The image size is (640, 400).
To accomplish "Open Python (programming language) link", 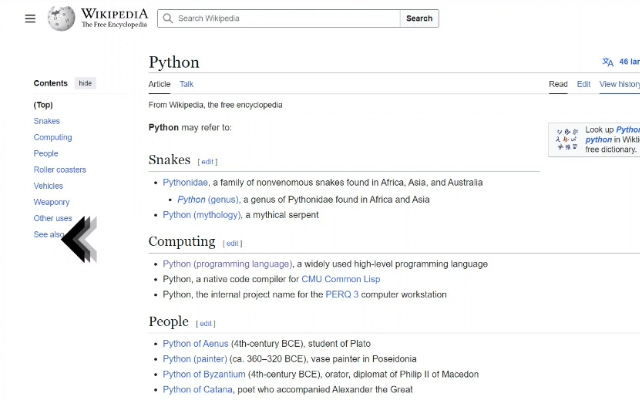I will point(227,264).
